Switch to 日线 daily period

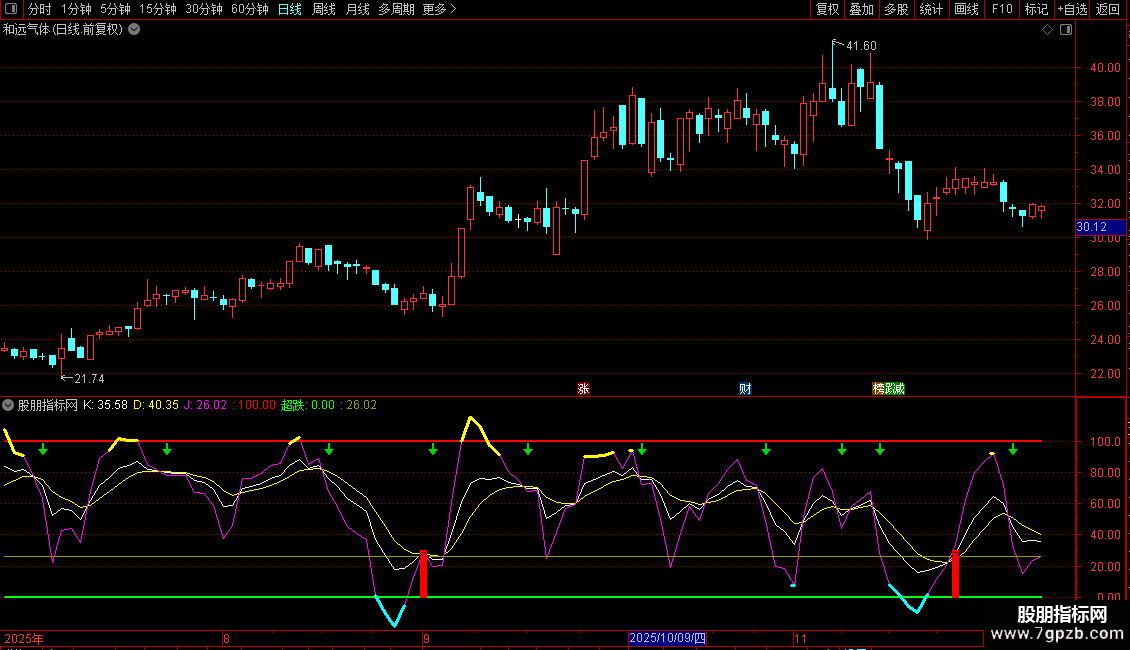[x=289, y=9]
